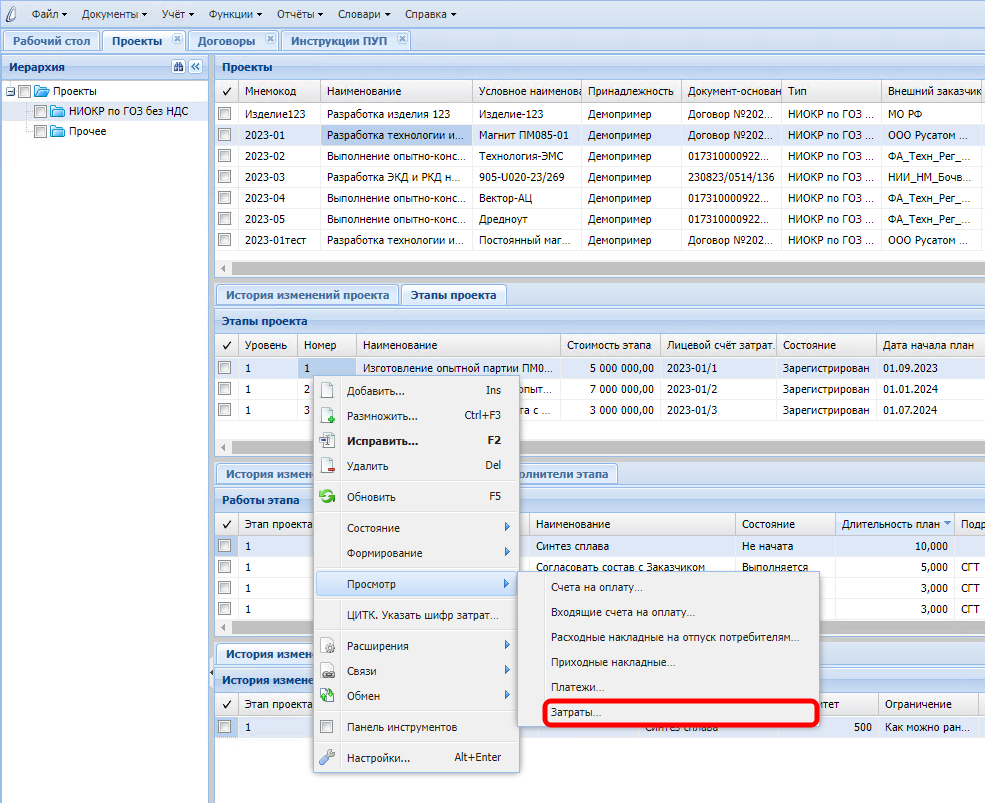Click the Добавить page icon in context menu

(x=327, y=391)
